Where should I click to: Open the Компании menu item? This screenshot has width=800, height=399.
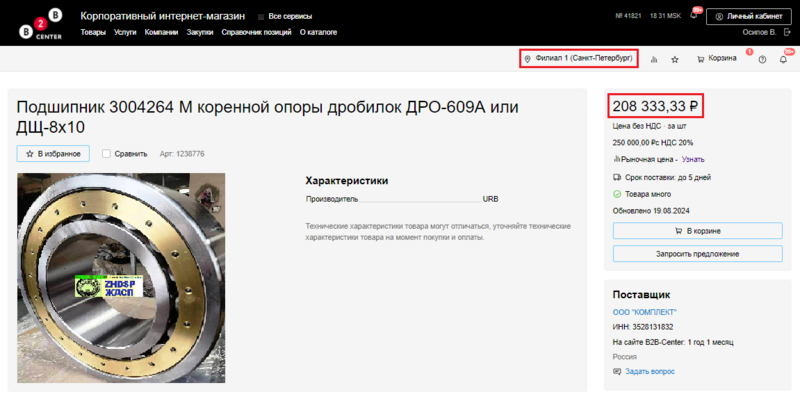pos(161,32)
